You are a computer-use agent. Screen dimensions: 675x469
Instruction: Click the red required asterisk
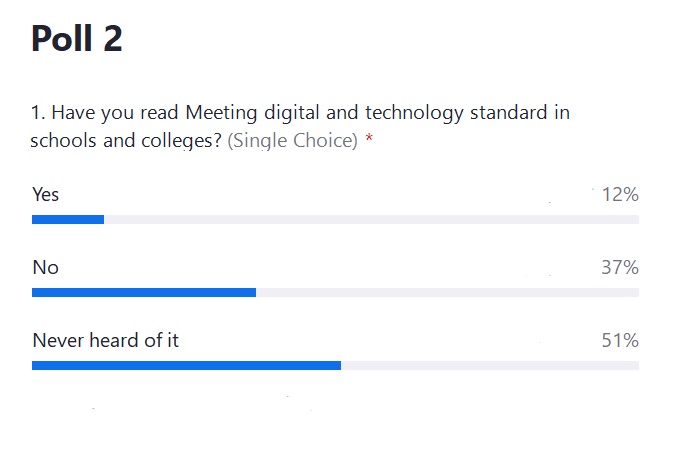pos(369,138)
